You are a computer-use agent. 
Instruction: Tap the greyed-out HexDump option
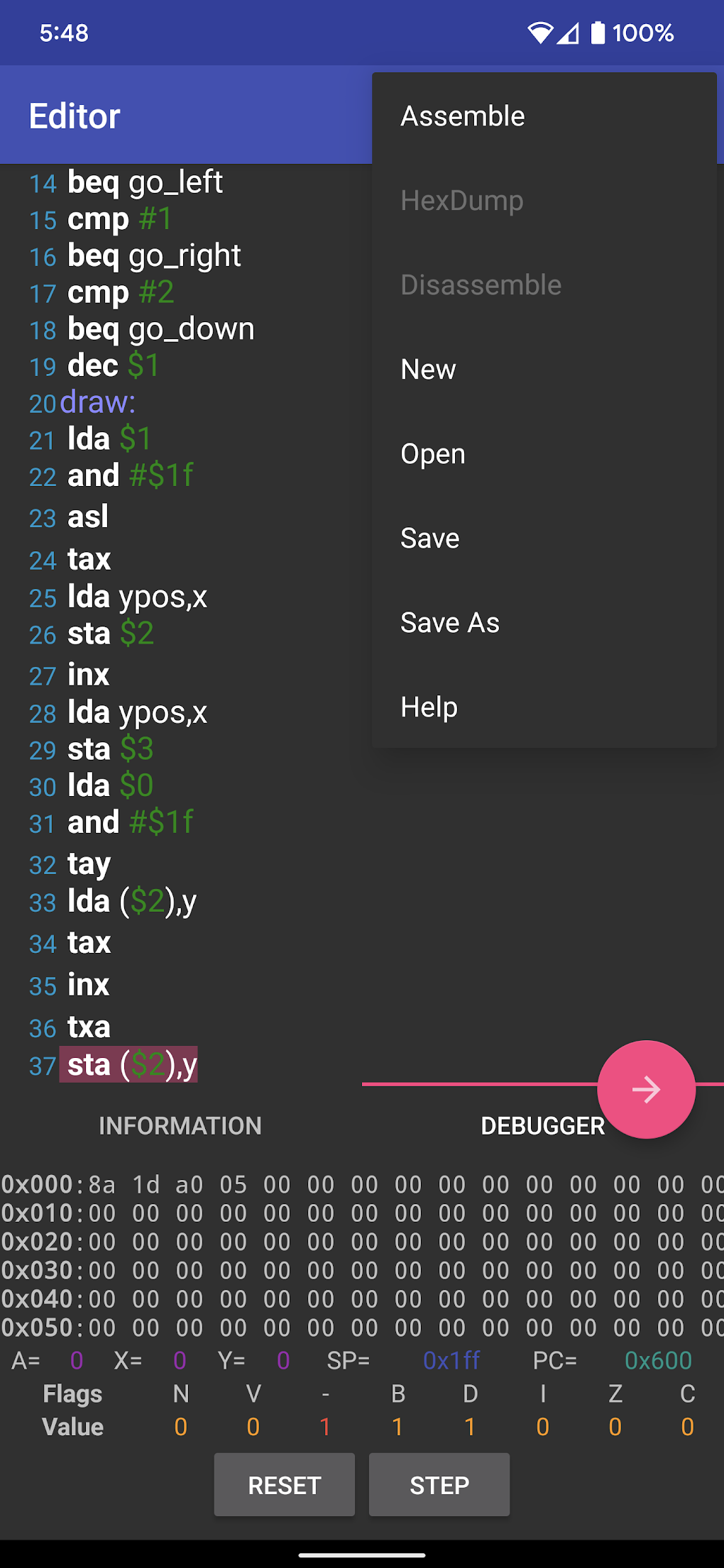pos(462,201)
